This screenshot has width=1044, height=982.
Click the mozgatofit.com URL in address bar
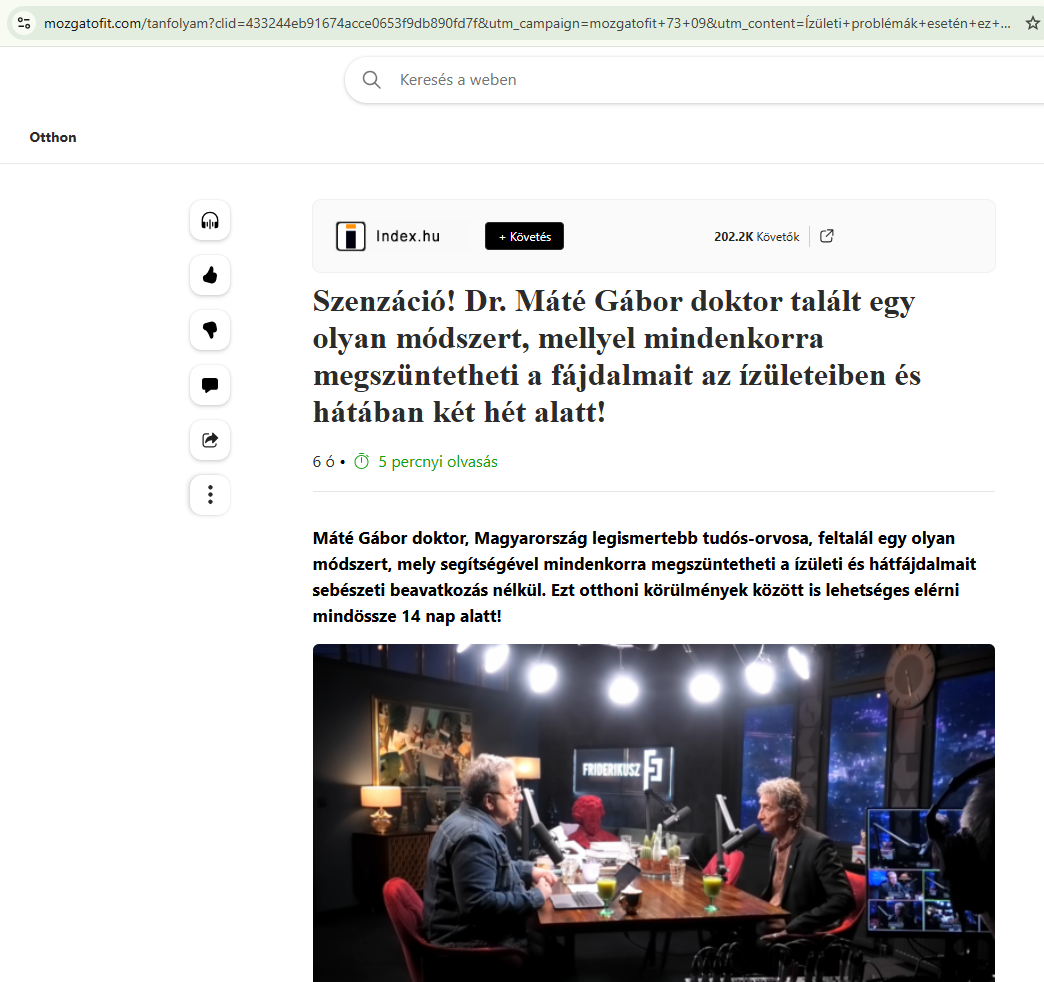(527, 23)
